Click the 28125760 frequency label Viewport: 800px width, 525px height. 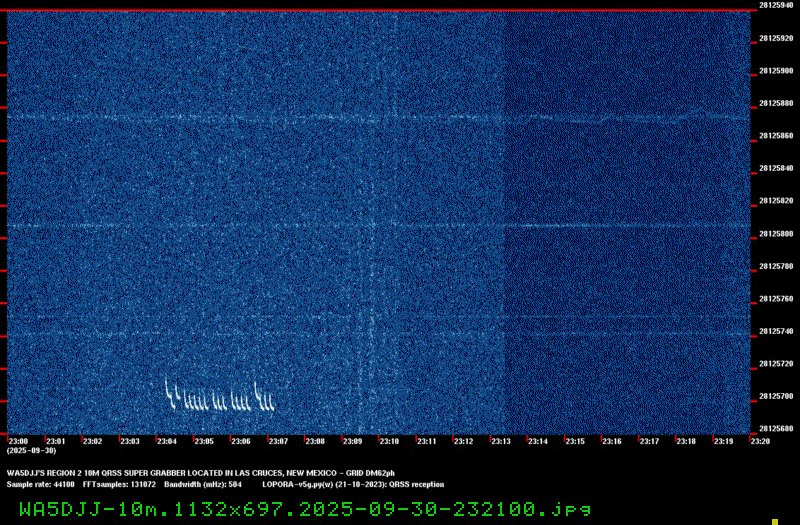(776, 299)
